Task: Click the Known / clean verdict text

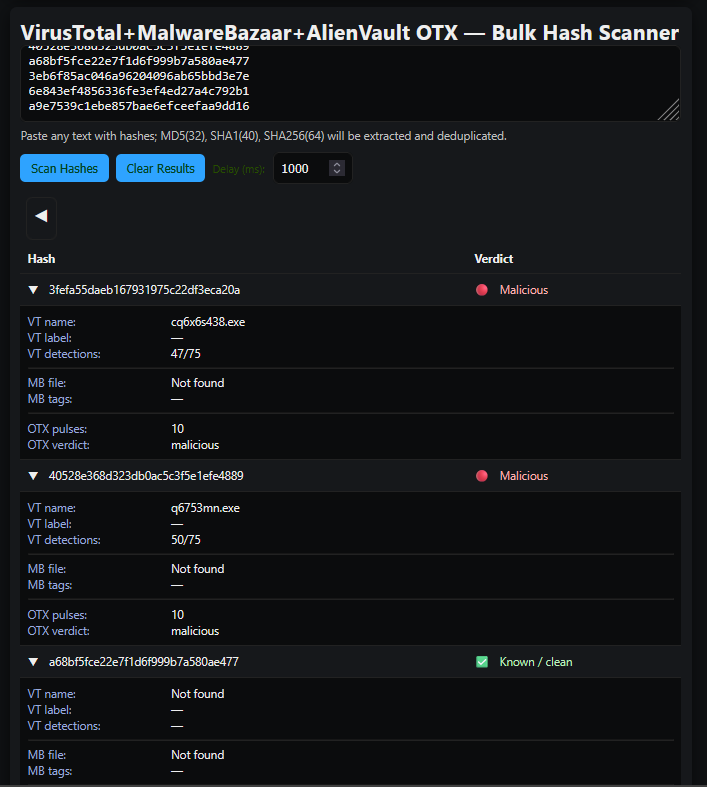Action: click(x=536, y=662)
